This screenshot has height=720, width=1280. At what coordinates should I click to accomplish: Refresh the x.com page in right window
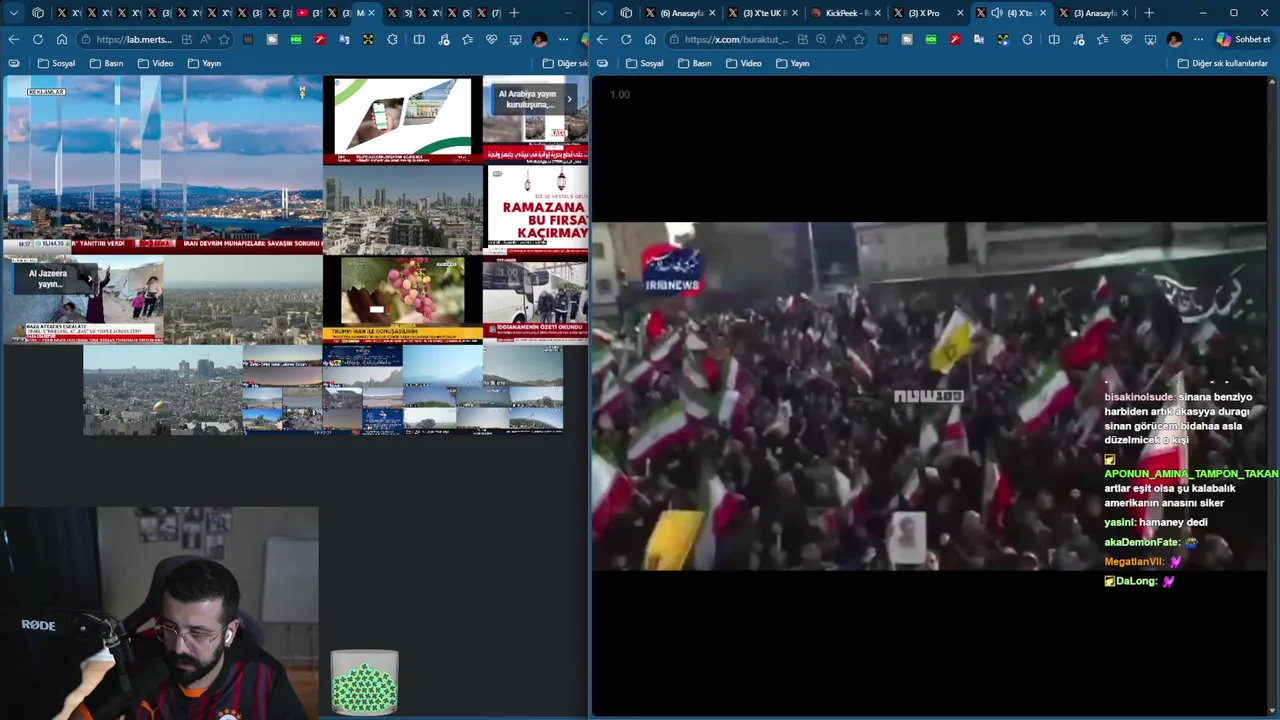(626, 39)
